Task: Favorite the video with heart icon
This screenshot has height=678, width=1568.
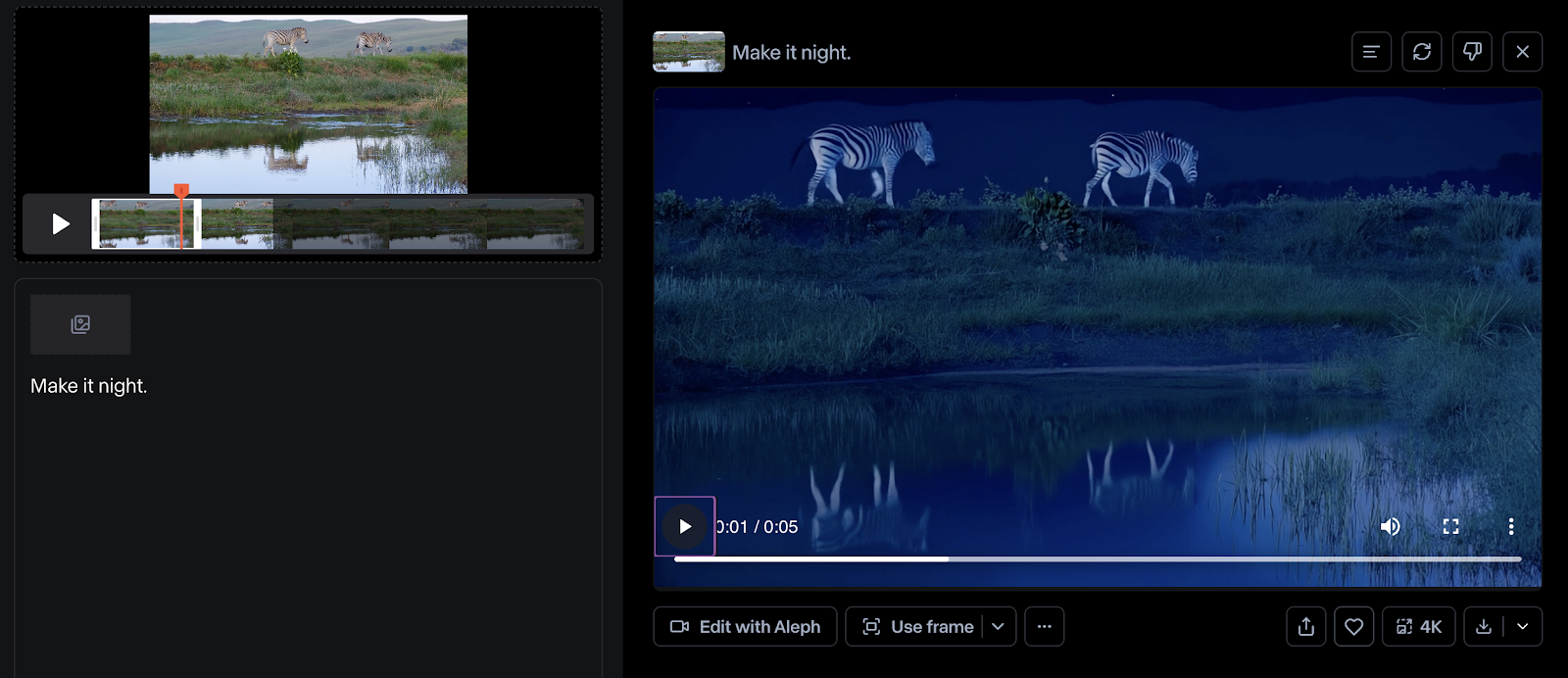Action: [1353, 627]
